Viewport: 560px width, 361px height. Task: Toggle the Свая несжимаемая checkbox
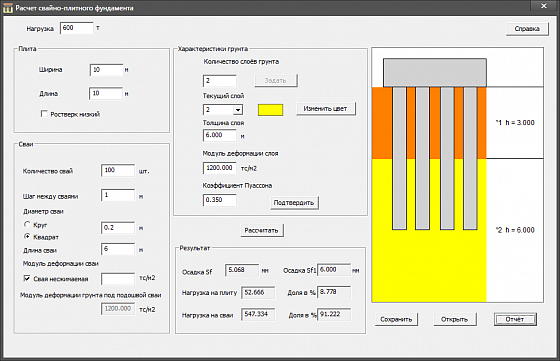click(x=27, y=279)
